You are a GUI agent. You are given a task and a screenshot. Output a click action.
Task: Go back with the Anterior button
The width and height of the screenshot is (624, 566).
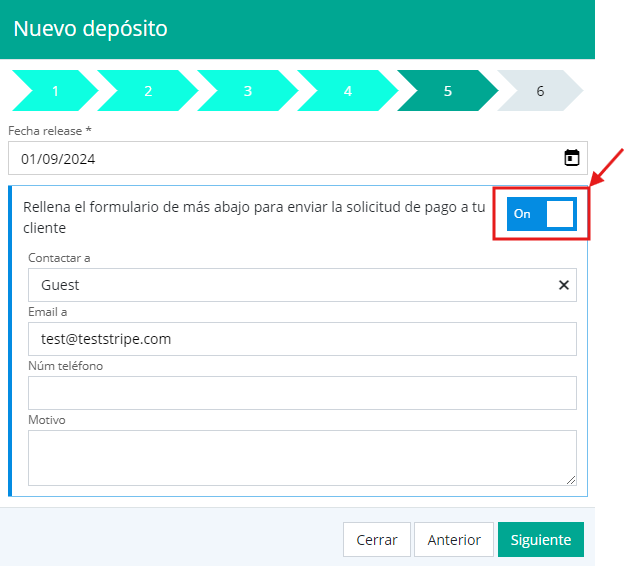coord(454,539)
